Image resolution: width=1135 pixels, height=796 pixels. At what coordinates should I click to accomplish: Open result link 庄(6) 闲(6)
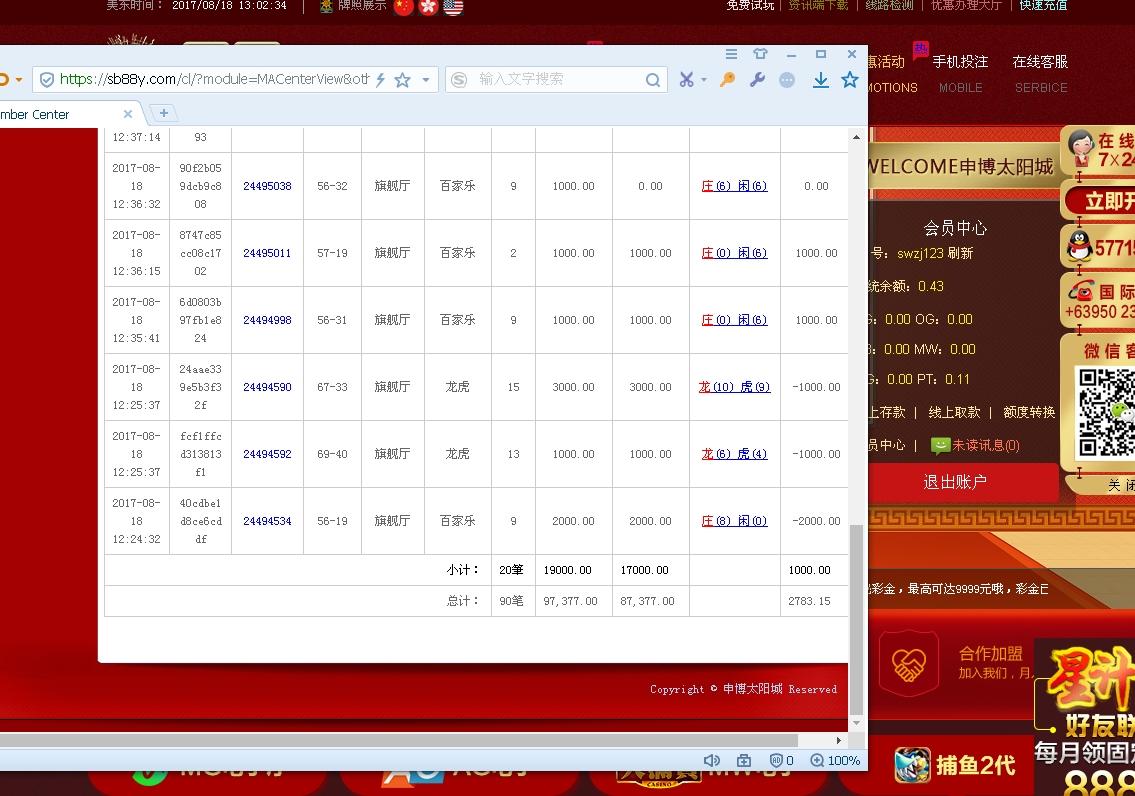click(734, 186)
